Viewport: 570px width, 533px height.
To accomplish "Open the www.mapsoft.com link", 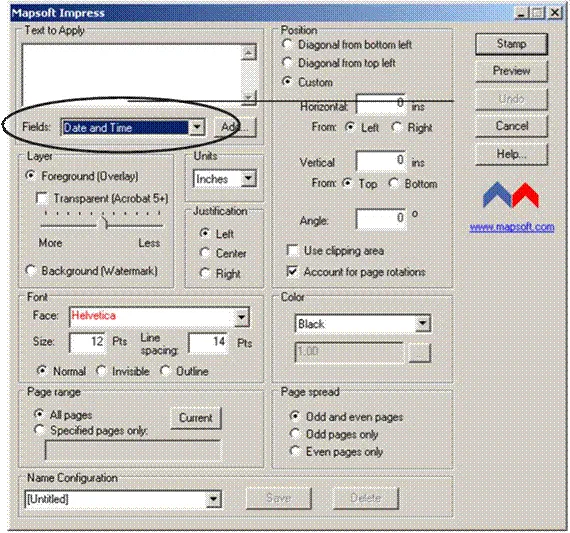I will (x=512, y=228).
